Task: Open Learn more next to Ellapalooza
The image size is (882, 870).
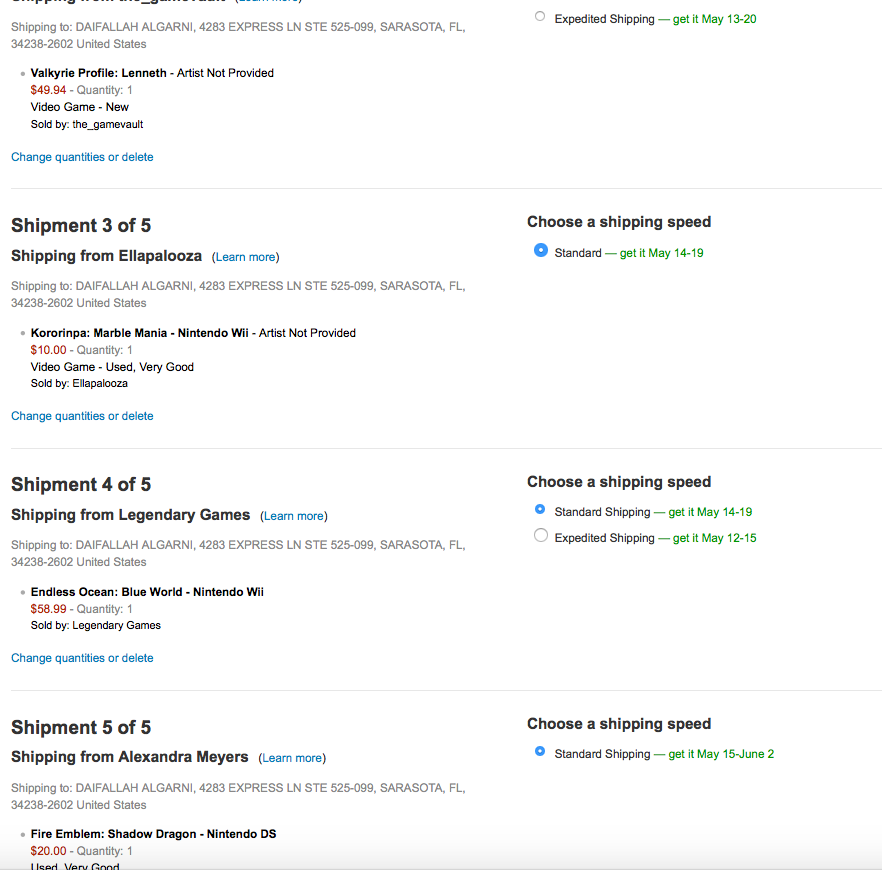Action: [245, 257]
